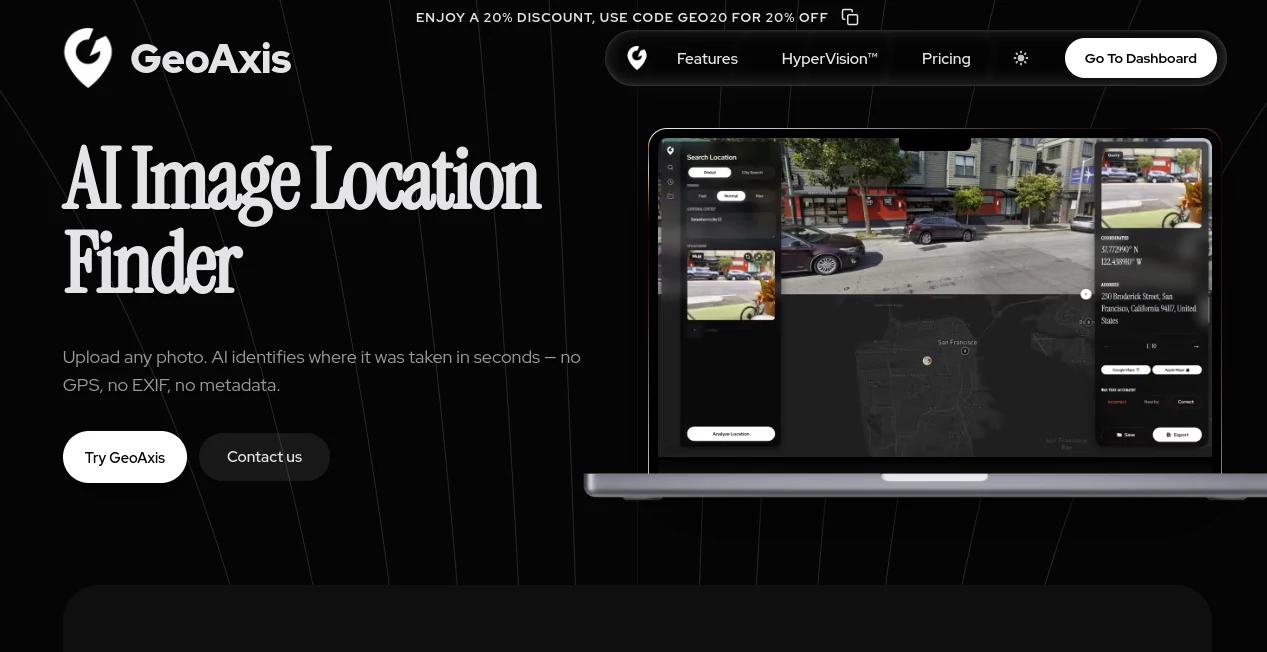
Task: Click history clock icon in mockup sidebar
Action: coord(670,182)
